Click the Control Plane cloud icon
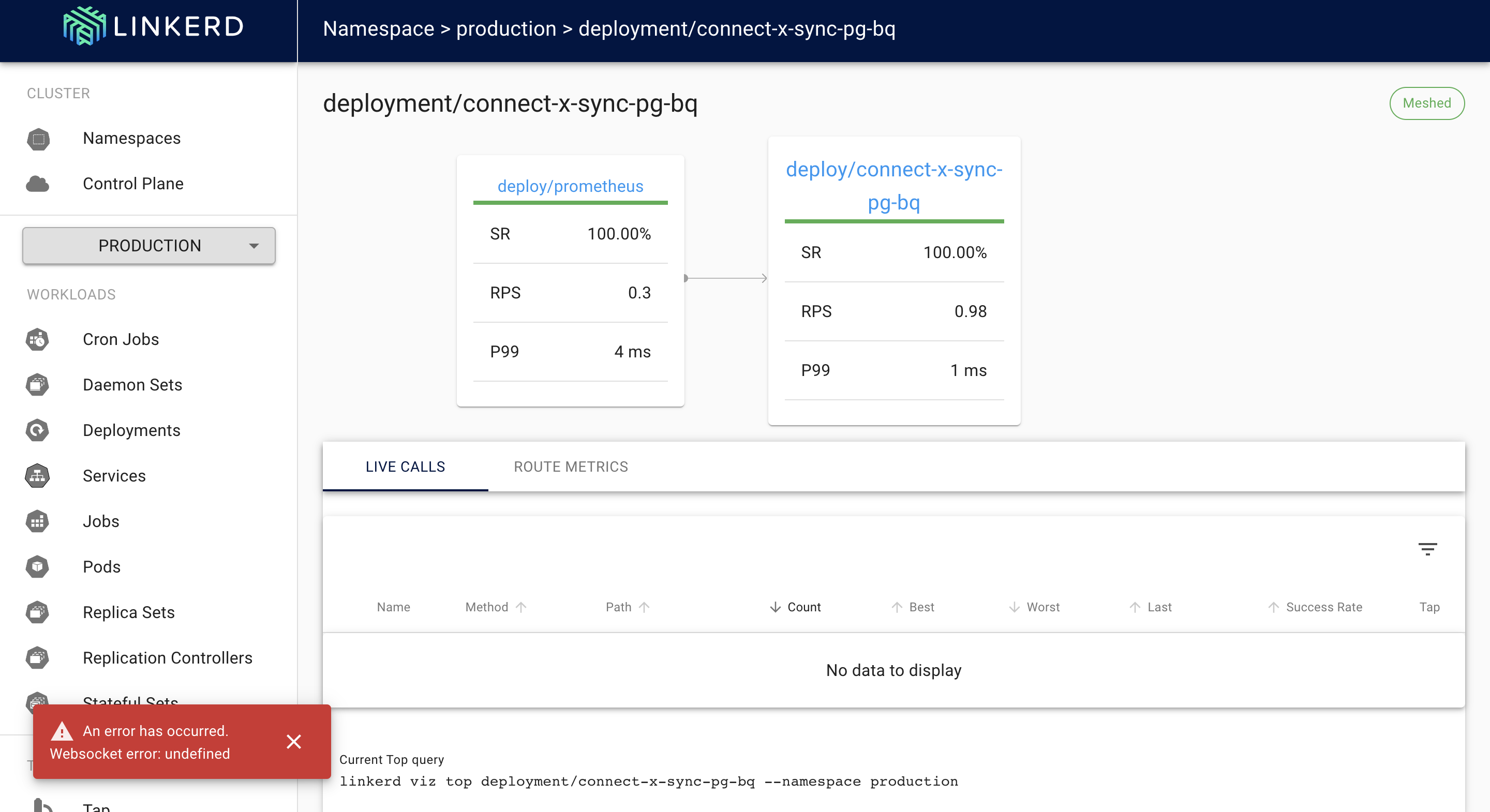Image resolution: width=1490 pixels, height=812 pixels. coord(38,184)
